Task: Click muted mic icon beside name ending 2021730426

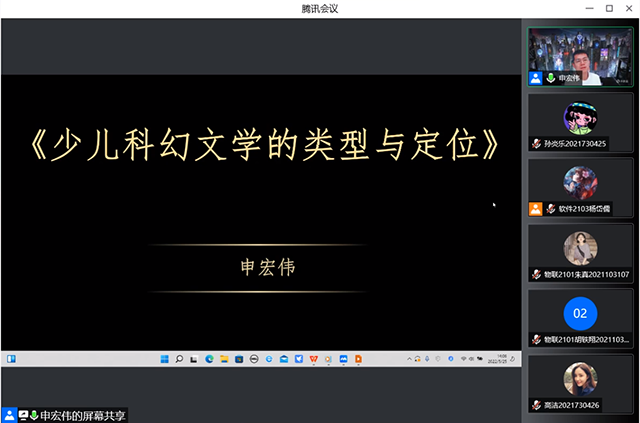Action: 536,405
